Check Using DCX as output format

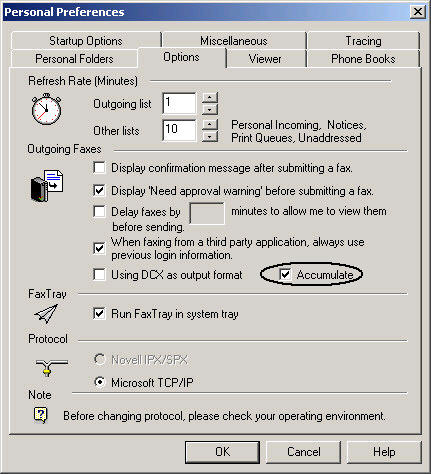coord(99,275)
